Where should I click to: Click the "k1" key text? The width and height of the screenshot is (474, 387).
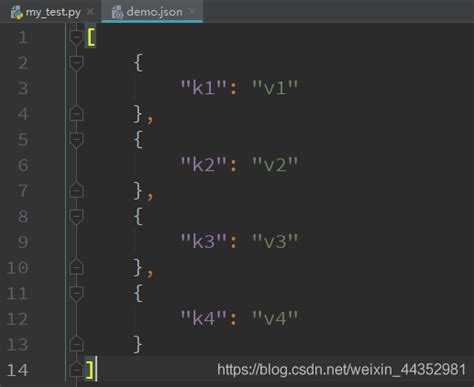click(x=204, y=87)
